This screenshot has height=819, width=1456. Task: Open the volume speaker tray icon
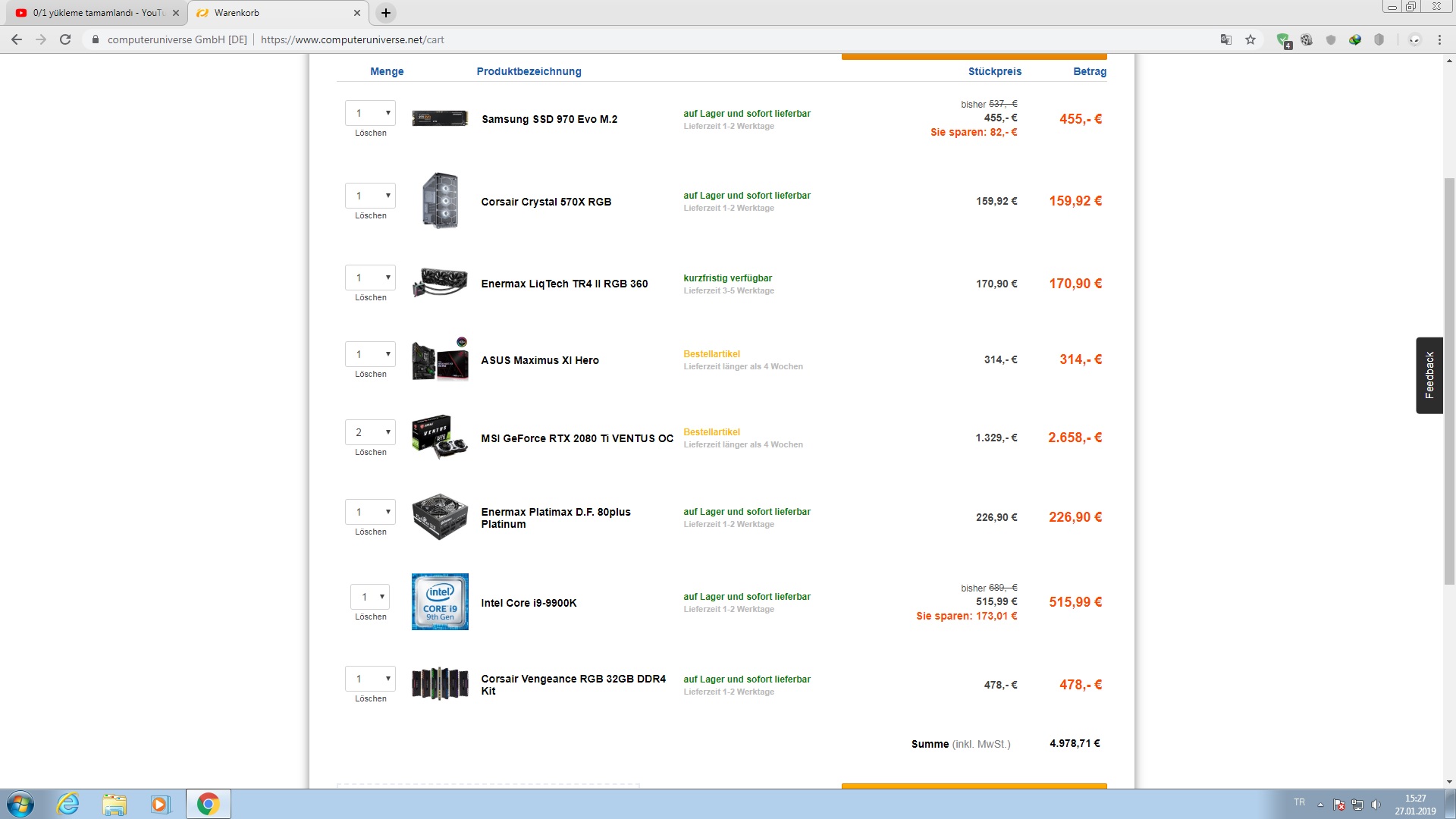click(x=1376, y=805)
